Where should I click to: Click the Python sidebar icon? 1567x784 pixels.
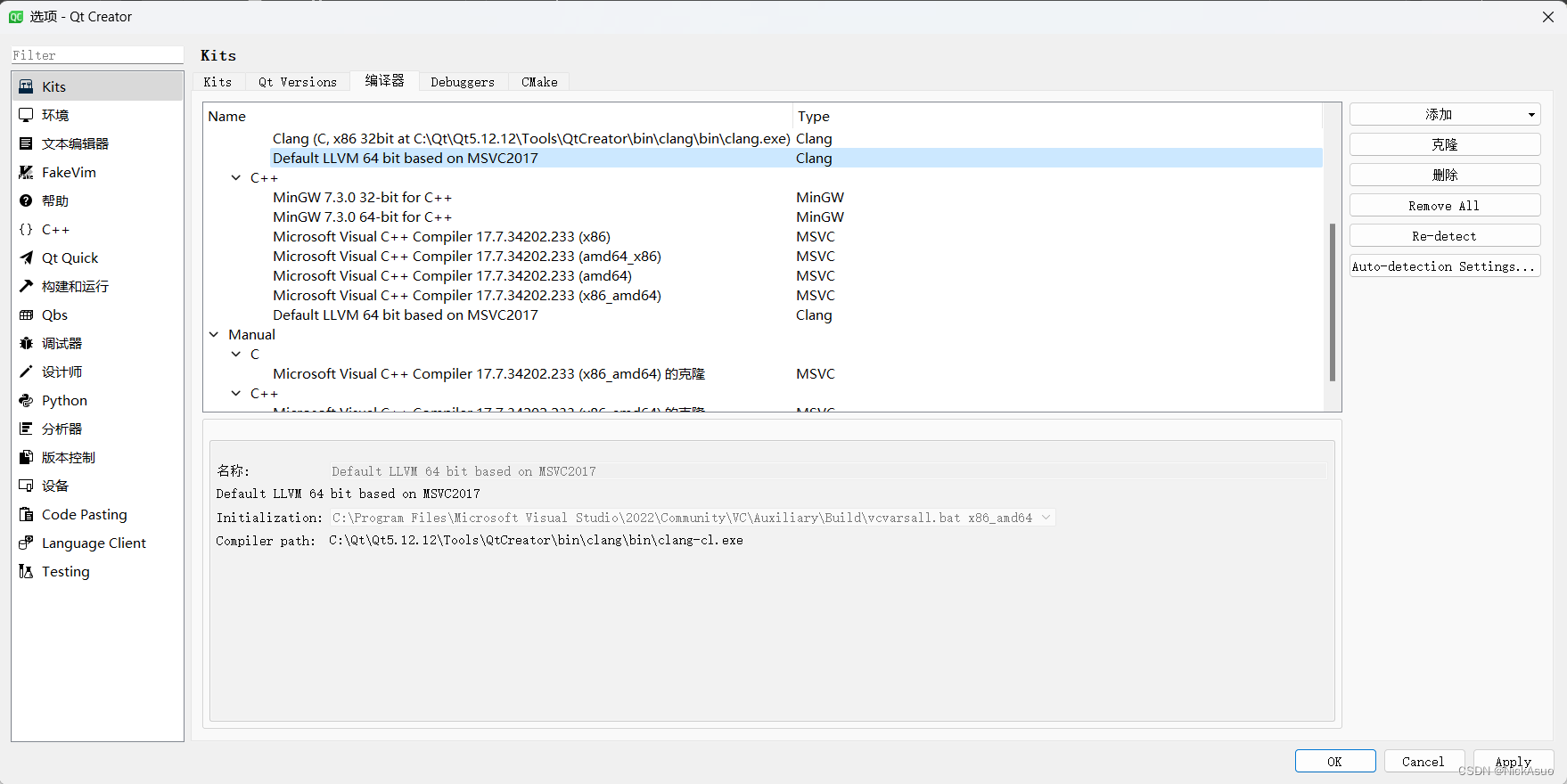click(x=26, y=400)
